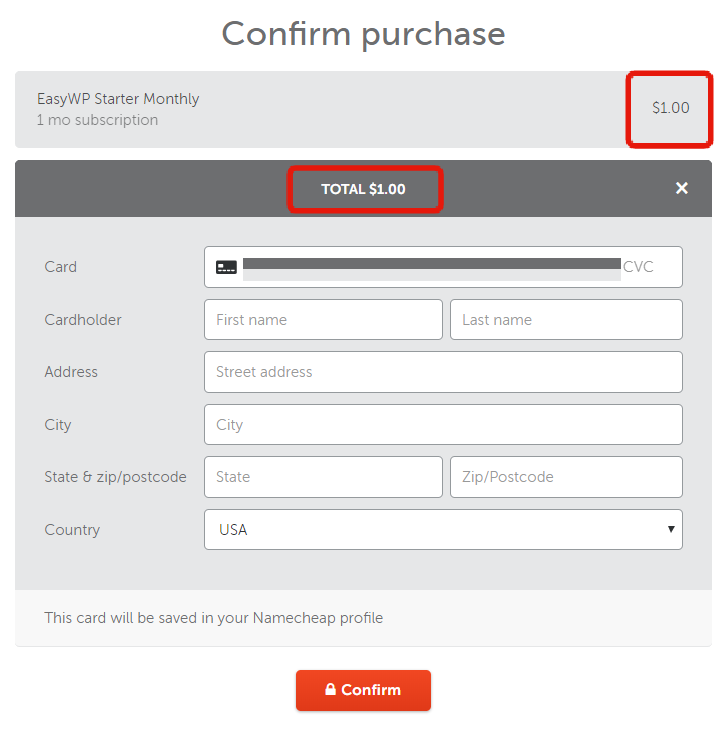The height and width of the screenshot is (729, 724).
Task: Click the State & zip/postcode label
Action: coord(115,477)
